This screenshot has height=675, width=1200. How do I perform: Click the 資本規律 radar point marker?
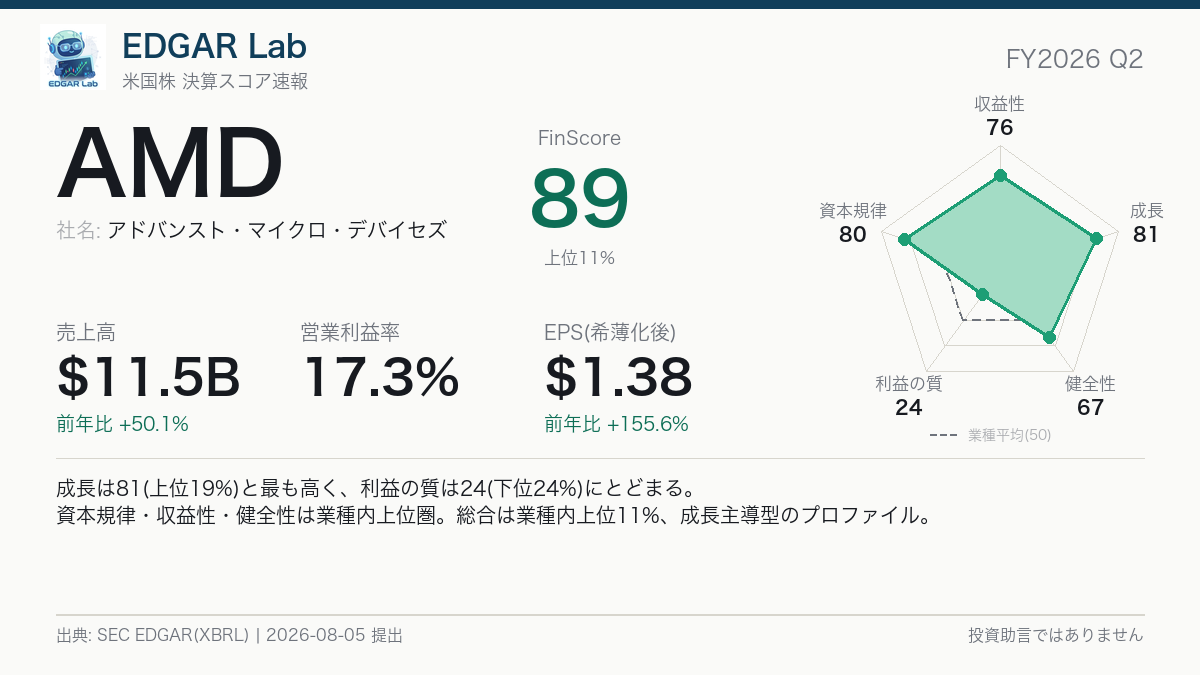tap(904, 240)
